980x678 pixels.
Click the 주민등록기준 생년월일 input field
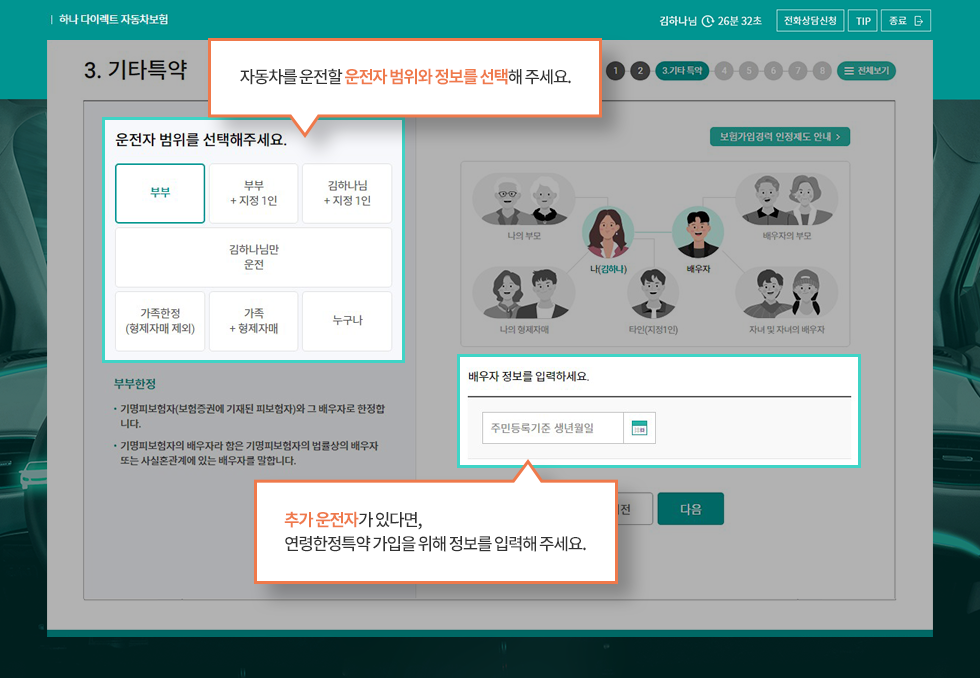pos(552,428)
